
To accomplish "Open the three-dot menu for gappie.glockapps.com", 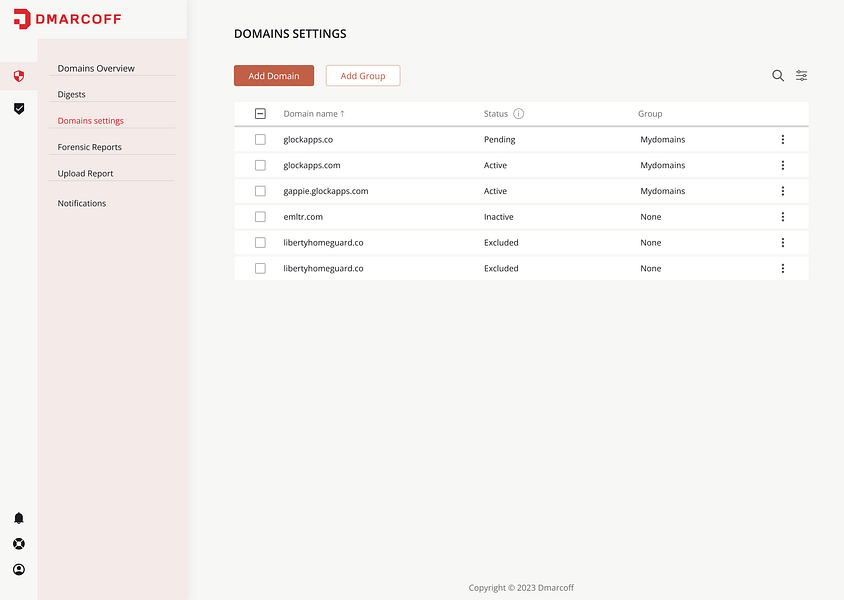I will [783, 191].
